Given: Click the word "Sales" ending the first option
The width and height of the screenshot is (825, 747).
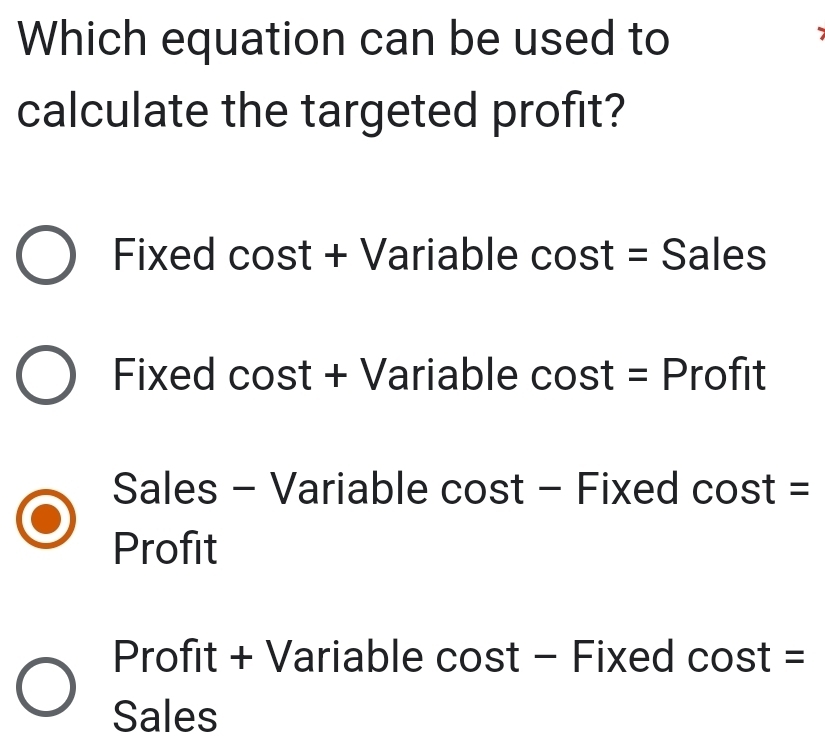Looking at the screenshot, I should pyautogui.click(x=717, y=256).
